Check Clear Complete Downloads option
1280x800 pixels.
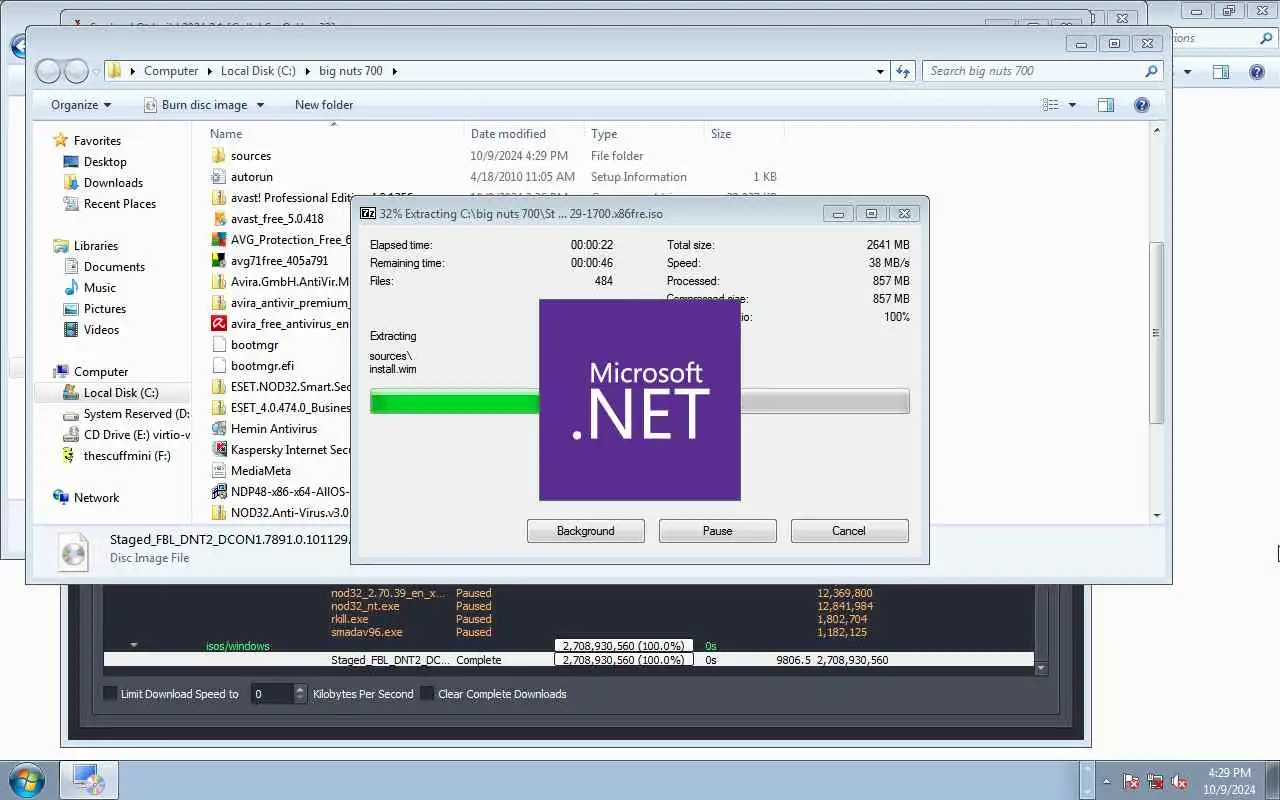pos(427,693)
